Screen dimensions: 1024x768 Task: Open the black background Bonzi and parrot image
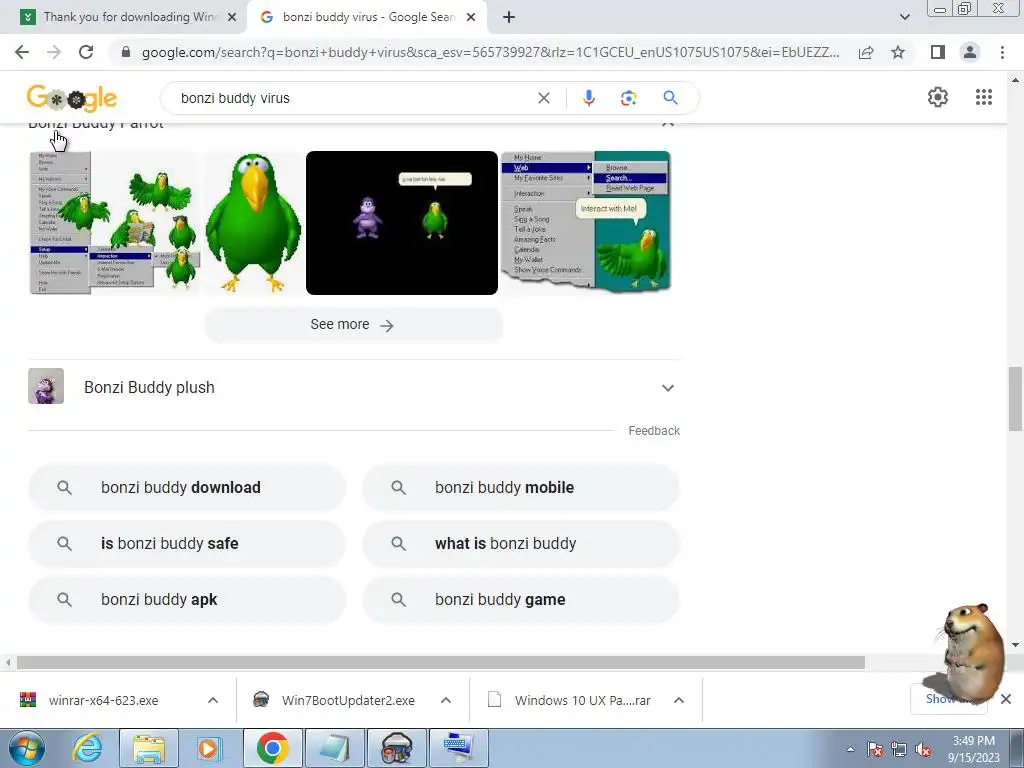[x=402, y=223]
